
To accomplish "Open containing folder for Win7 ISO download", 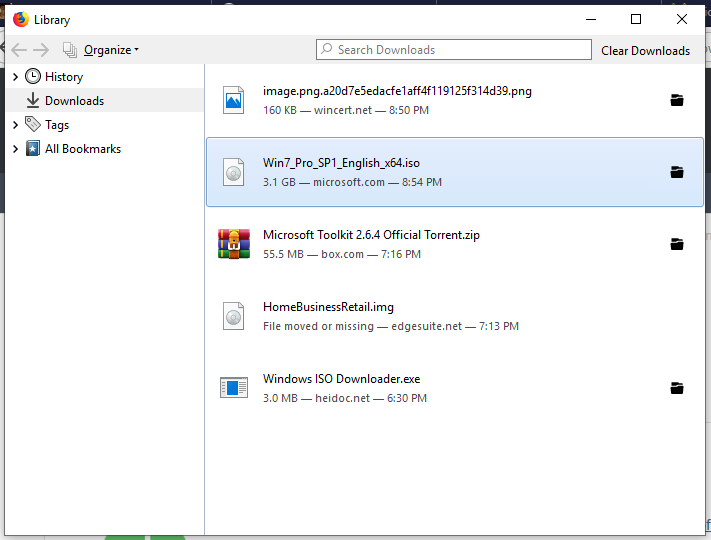I will coord(677,172).
